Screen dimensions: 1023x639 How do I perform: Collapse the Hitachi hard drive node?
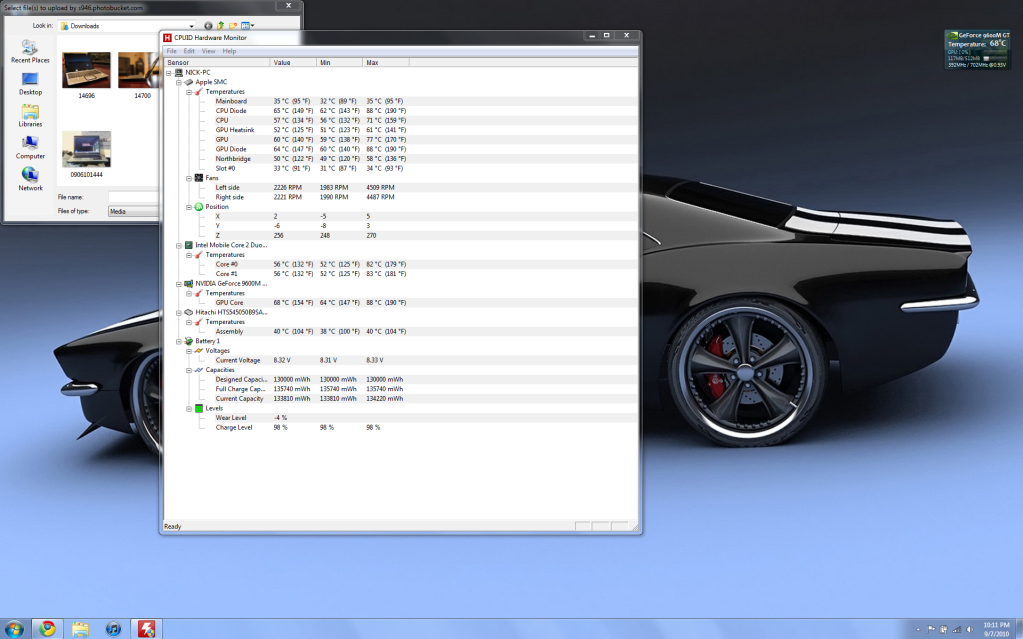click(x=179, y=313)
